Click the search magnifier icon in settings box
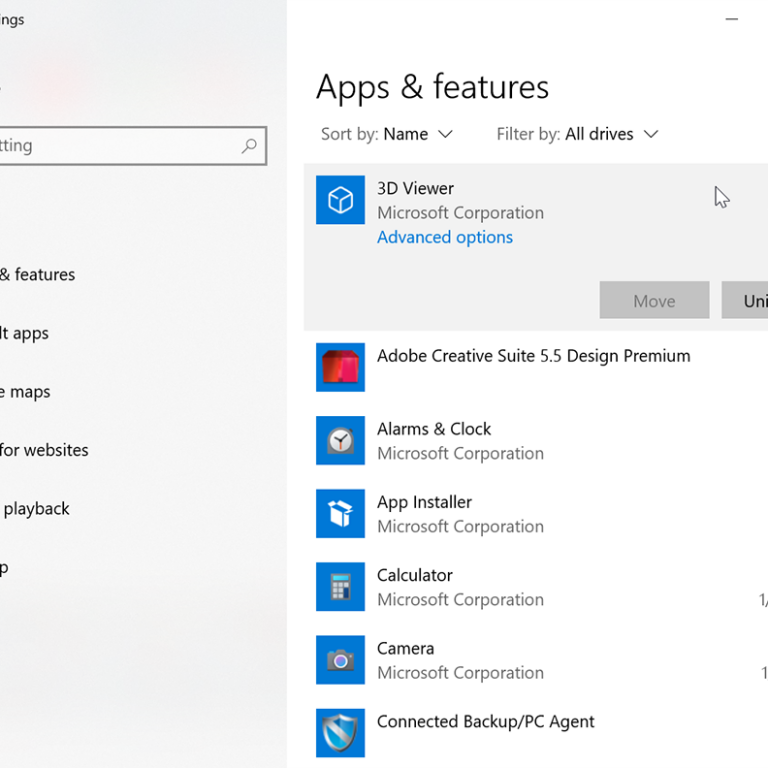Viewport: 768px width, 768px height. pyautogui.click(x=249, y=145)
